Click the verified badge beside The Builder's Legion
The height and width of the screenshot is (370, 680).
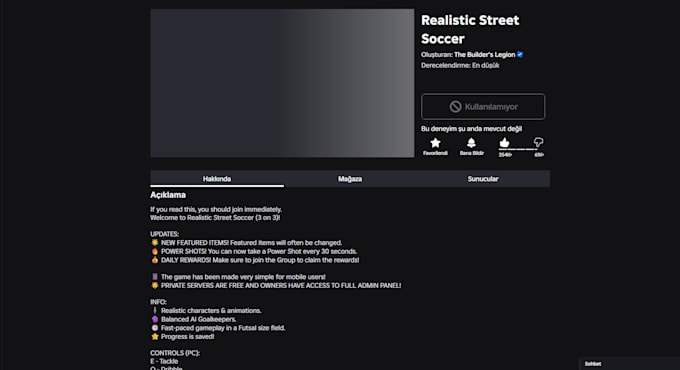point(520,55)
